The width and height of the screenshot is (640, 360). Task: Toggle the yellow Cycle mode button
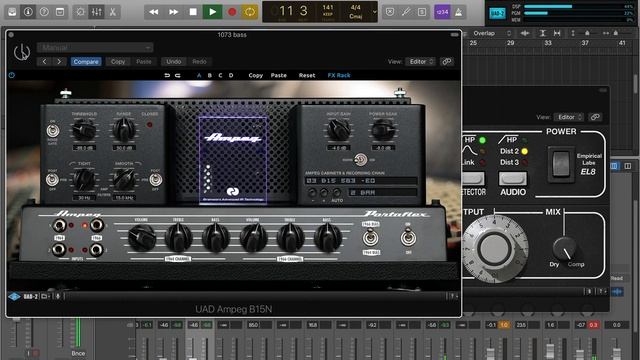pyautogui.click(x=249, y=12)
